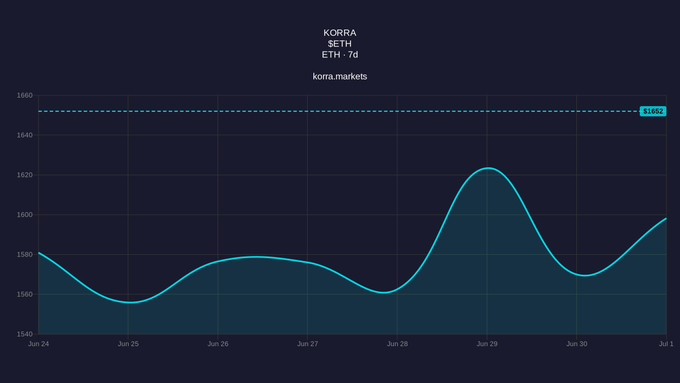The width and height of the screenshot is (680, 383).
Task: Click the 1560 y-axis label
Action: 25,295
